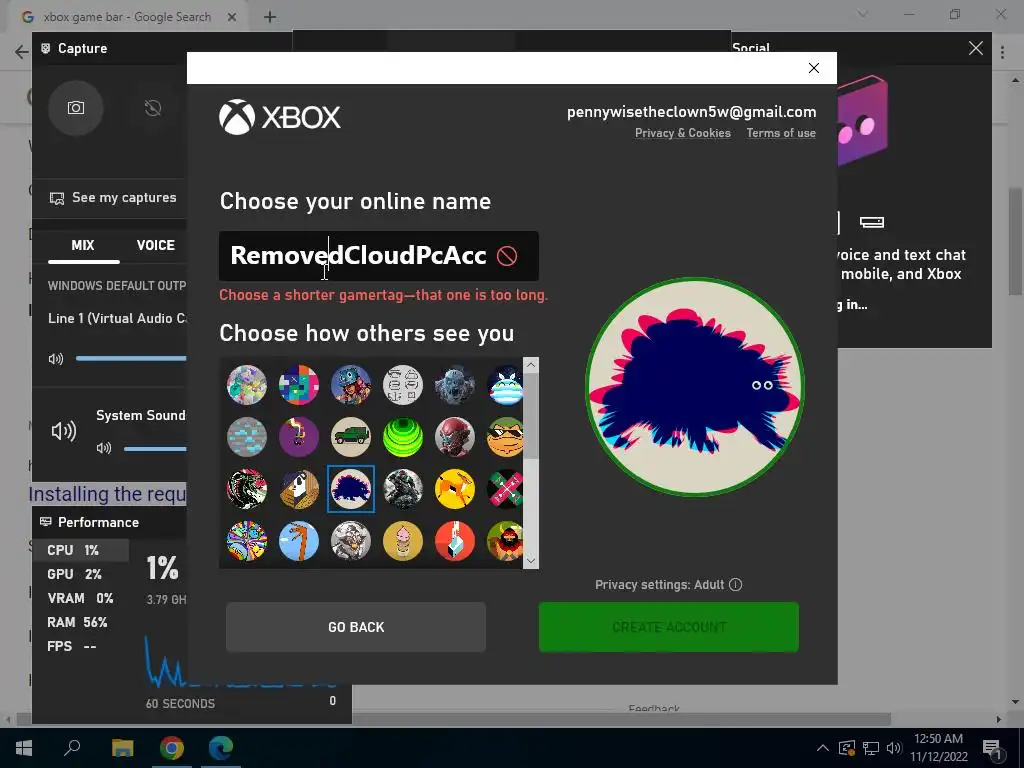Open See my captures
Image resolution: width=1024 pixels, height=768 pixels.
113,198
